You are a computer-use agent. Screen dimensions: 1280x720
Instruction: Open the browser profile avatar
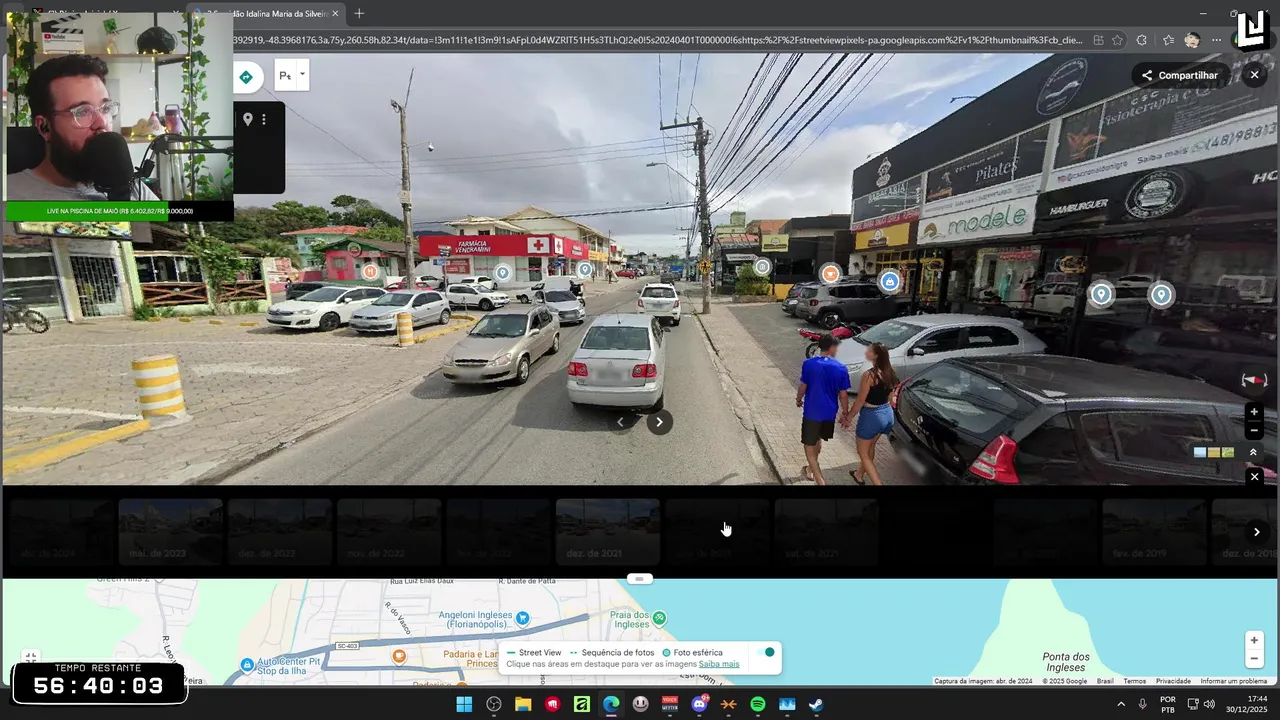(1192, 40)
